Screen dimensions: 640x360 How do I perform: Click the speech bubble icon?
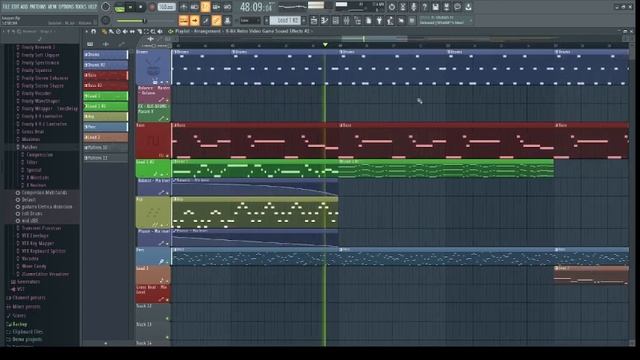[x=458, y=7]
